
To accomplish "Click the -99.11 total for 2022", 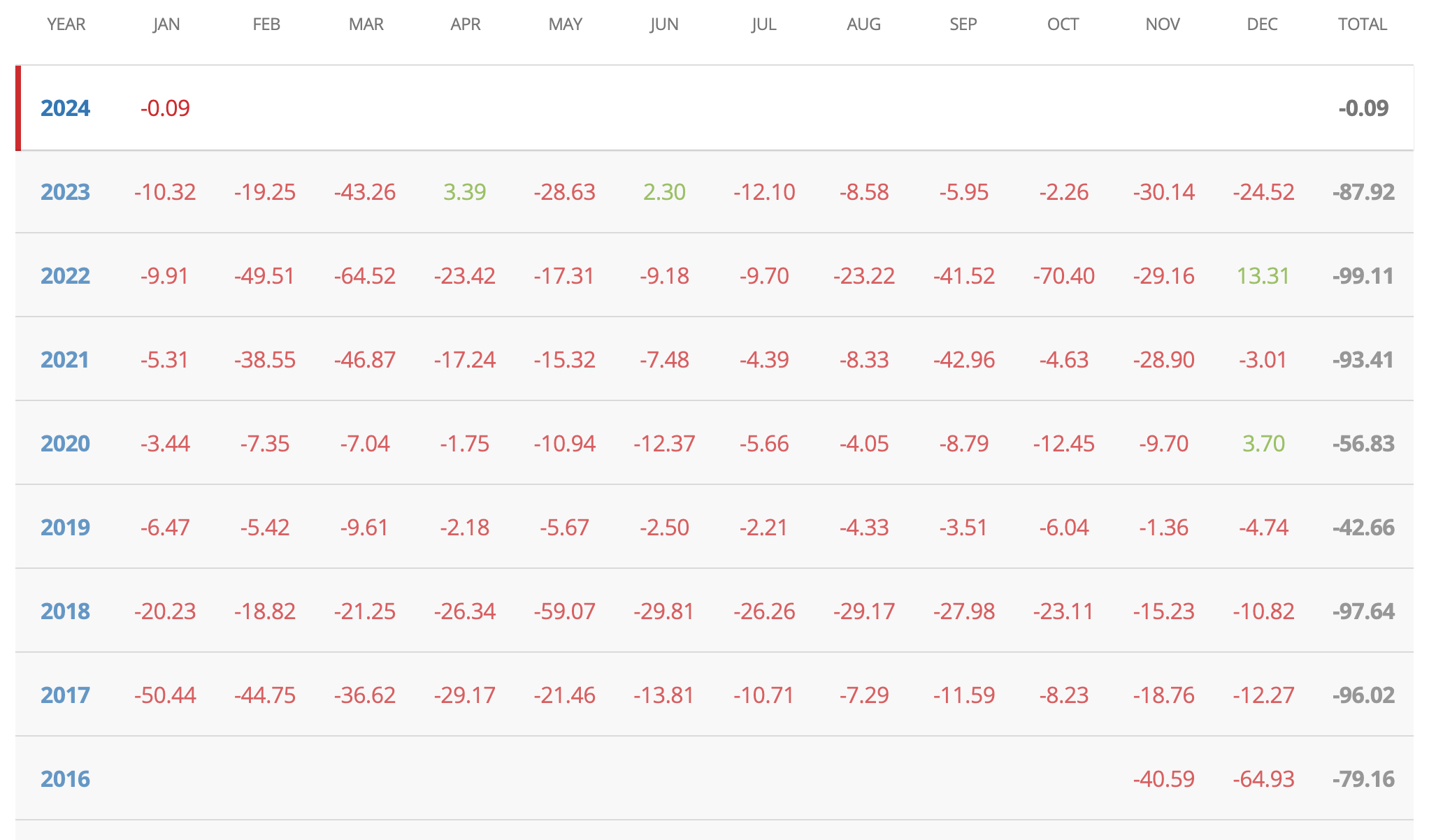I will point(1363,276).
